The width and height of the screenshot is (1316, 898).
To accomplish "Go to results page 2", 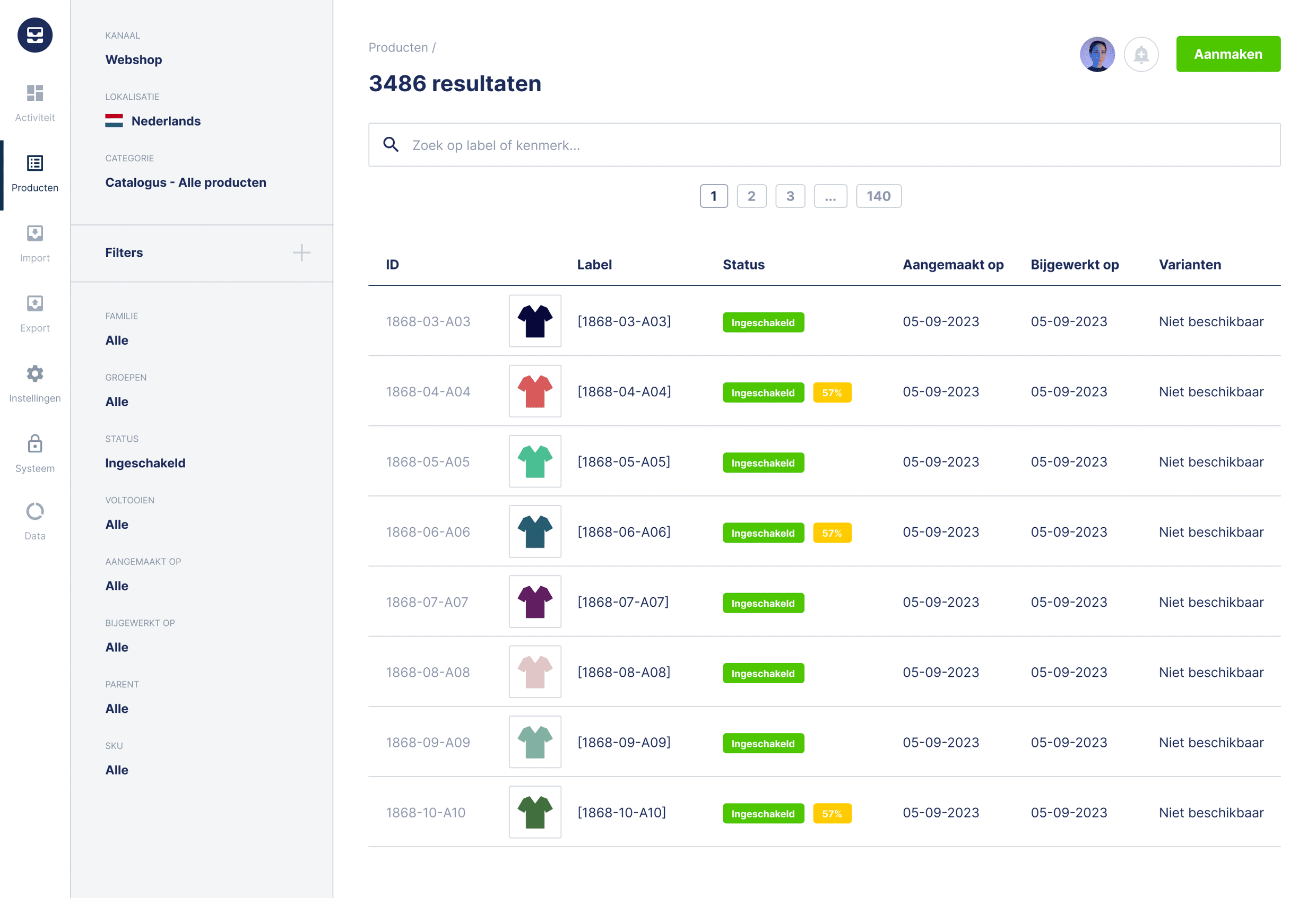I will pyautogui.click(x=751, y=196).
